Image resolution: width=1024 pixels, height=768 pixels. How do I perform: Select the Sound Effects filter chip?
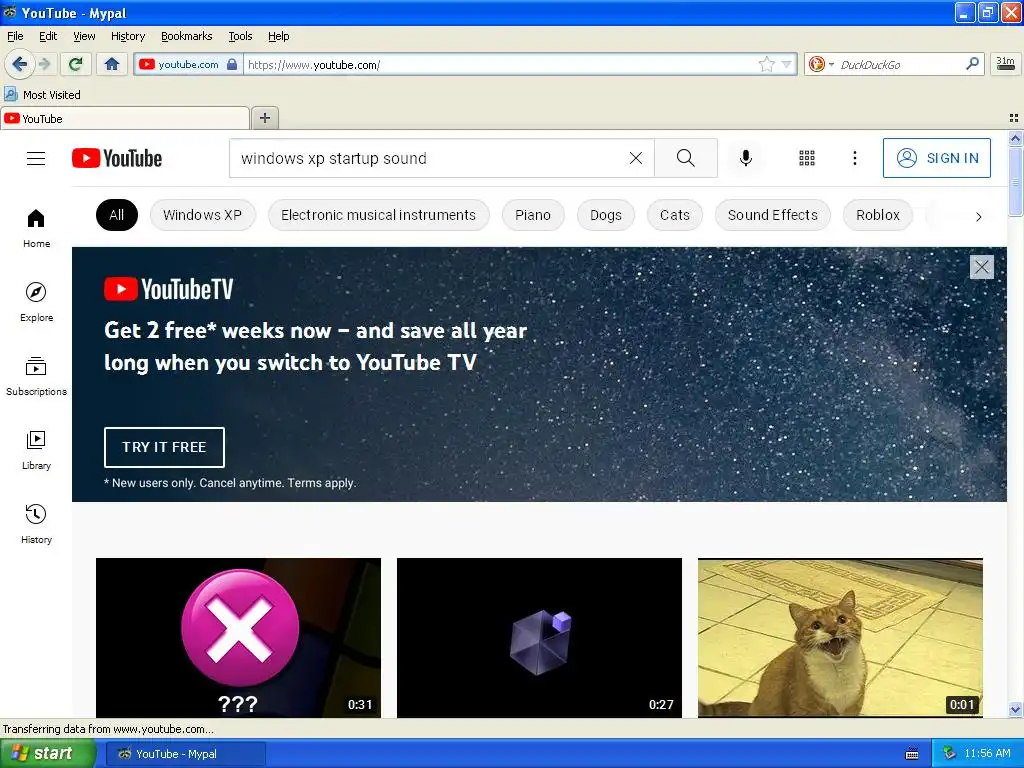[773, 215]
